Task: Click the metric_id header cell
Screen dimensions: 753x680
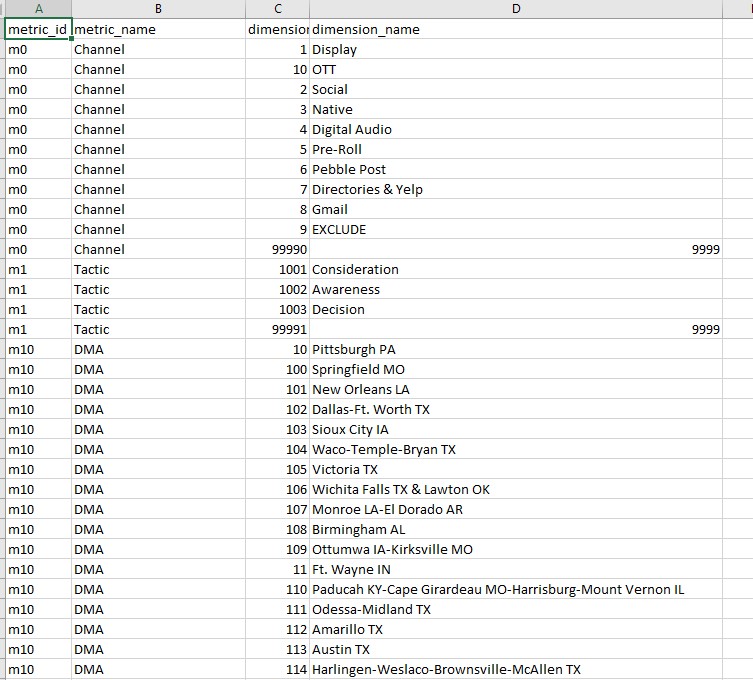Action: click(38, 29)
